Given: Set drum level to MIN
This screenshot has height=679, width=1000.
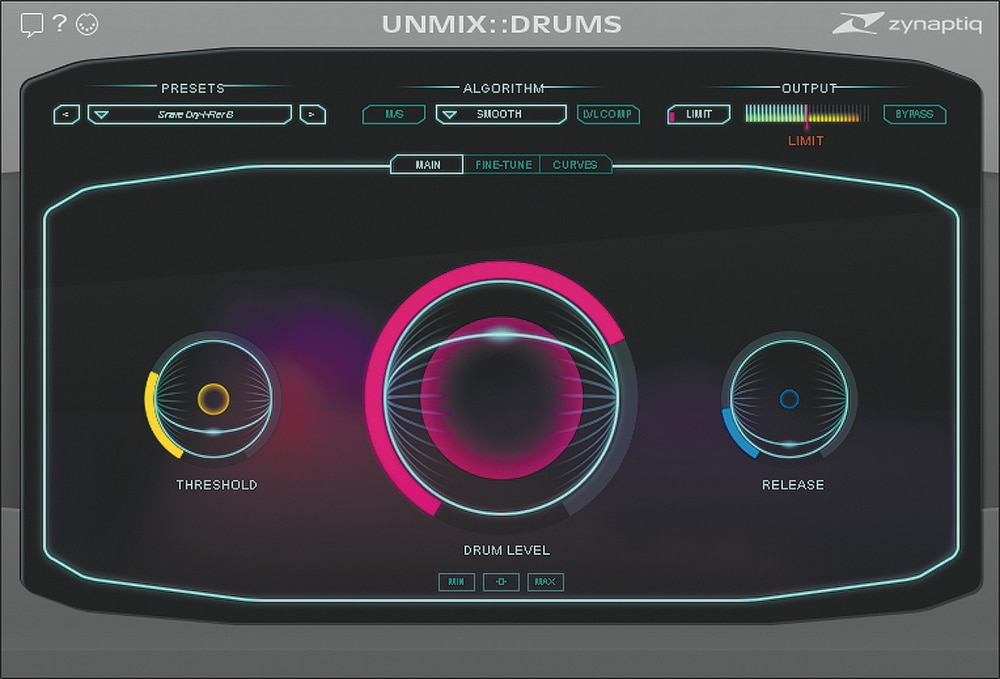Looking at the screenshot, I should tap(457, 581).
